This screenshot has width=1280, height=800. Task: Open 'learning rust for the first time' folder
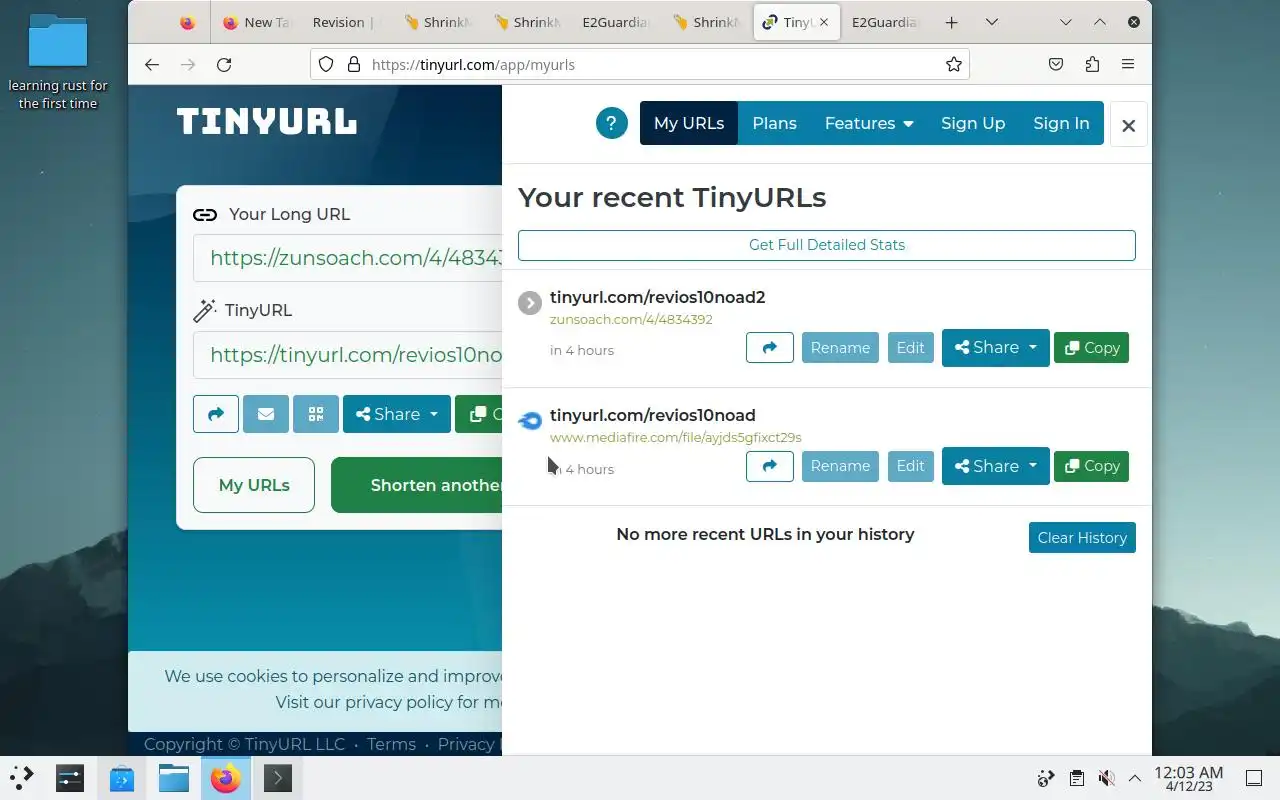point(58,62)
